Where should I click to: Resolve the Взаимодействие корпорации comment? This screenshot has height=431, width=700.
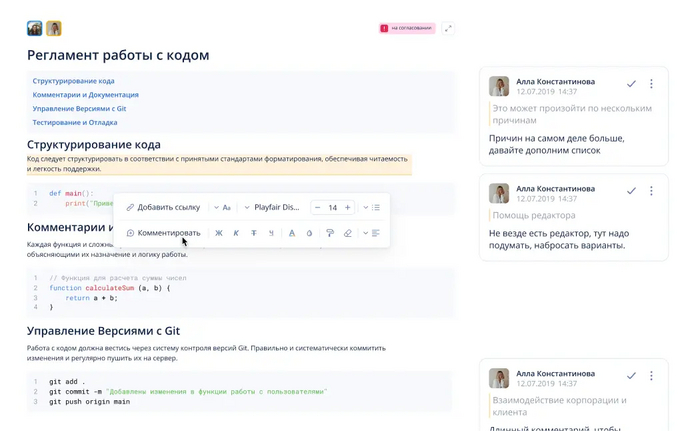pos(631,376)
